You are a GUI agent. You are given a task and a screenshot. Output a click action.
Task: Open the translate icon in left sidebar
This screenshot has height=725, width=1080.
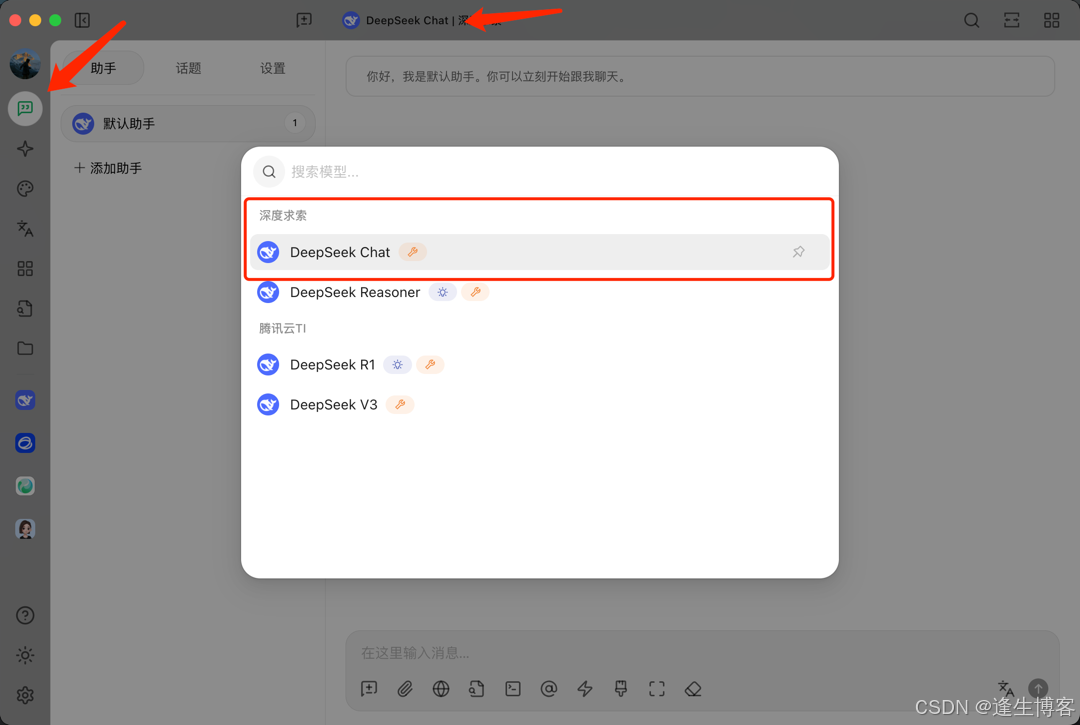(25, 229)
